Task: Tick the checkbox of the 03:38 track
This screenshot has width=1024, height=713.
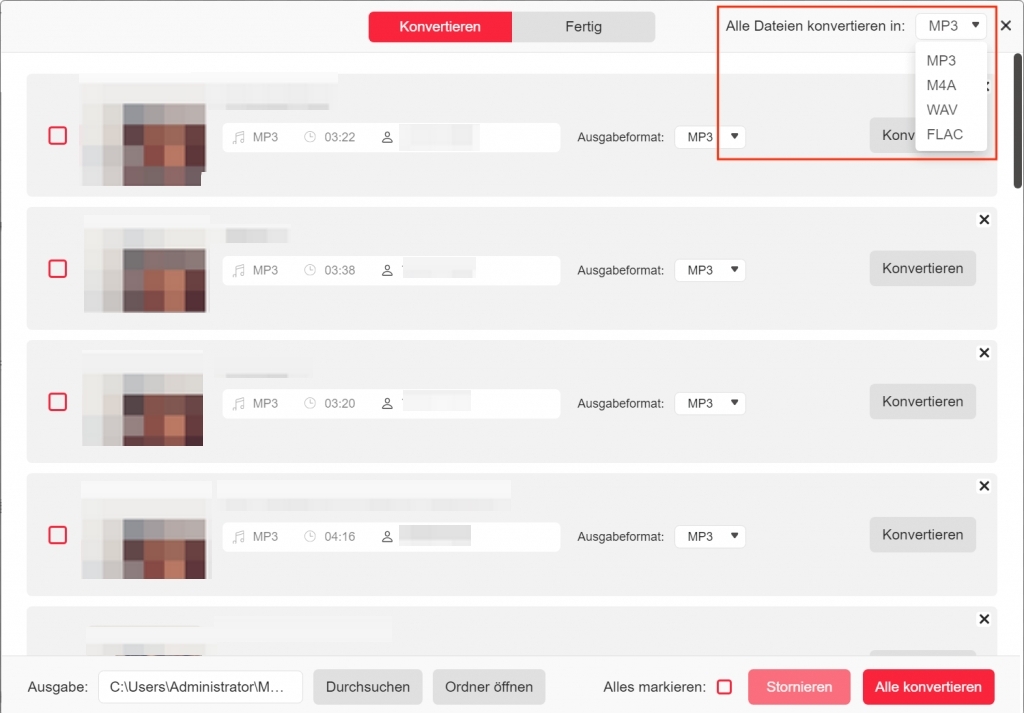Action: pos(57,269)
